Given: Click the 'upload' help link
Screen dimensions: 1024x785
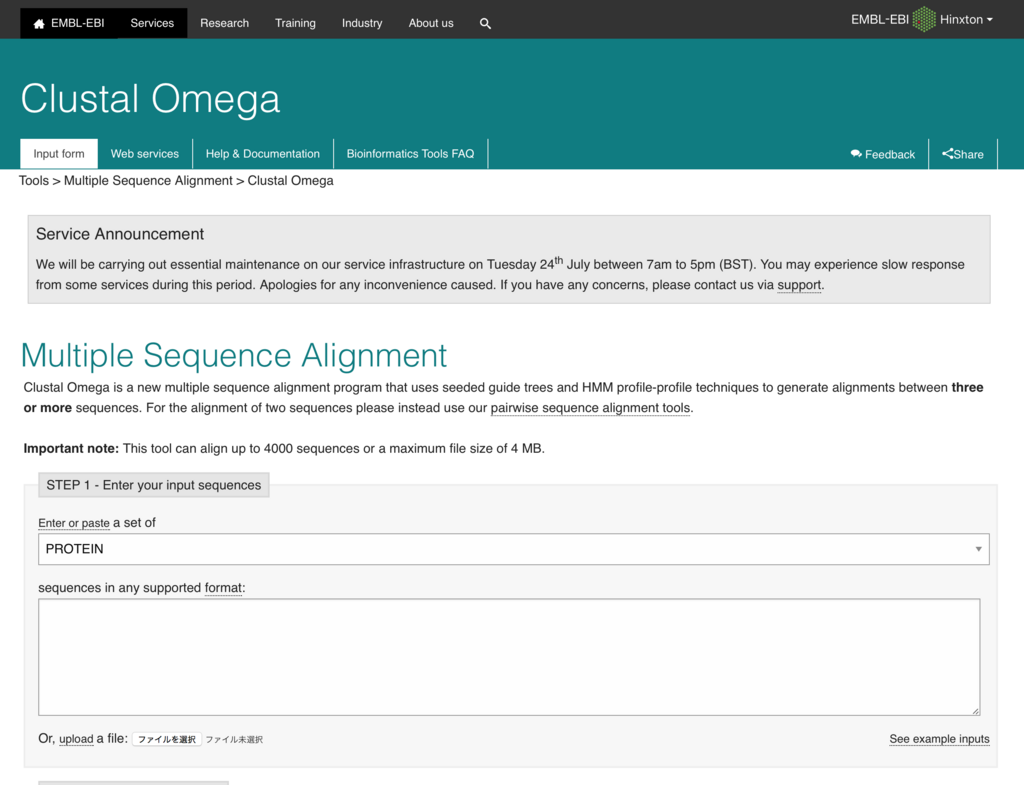Looking at the screenshot, I should (x=76, y=739).
